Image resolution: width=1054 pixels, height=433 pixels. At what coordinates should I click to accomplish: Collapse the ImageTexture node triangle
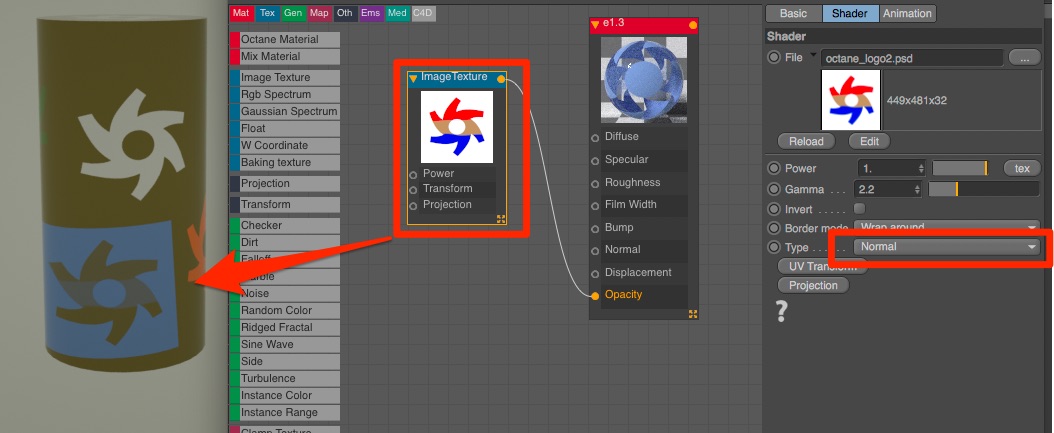[413, 79]
